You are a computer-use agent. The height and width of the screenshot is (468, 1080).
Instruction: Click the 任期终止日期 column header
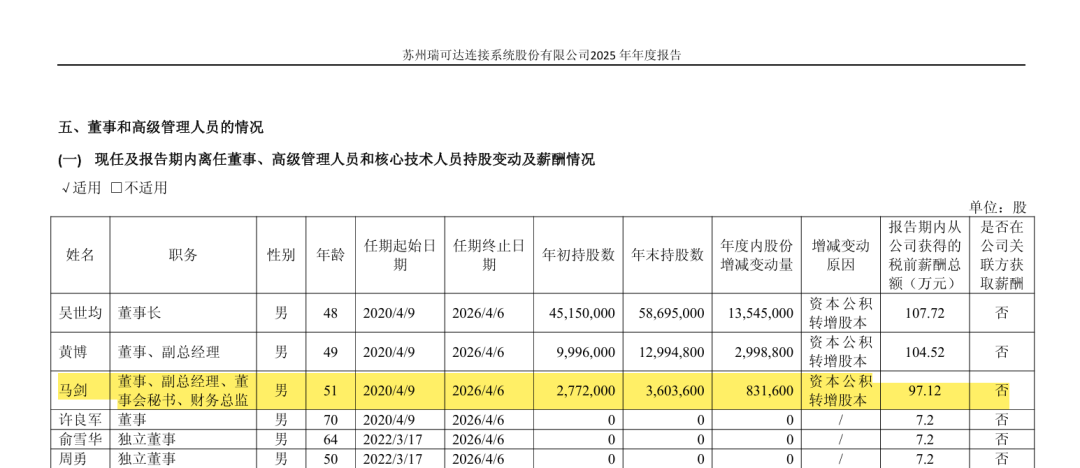[489, 255]
